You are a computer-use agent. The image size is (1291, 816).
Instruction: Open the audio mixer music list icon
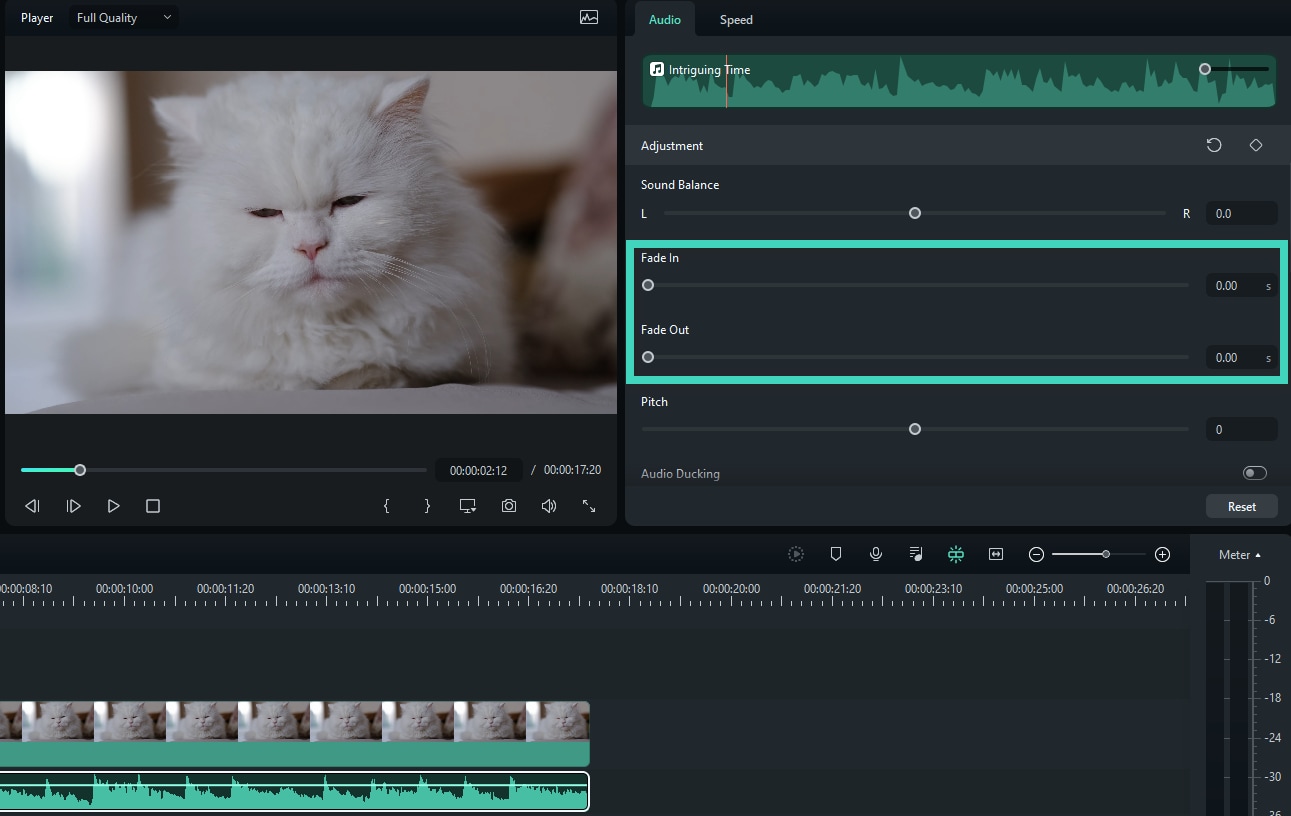click(916, 554)
